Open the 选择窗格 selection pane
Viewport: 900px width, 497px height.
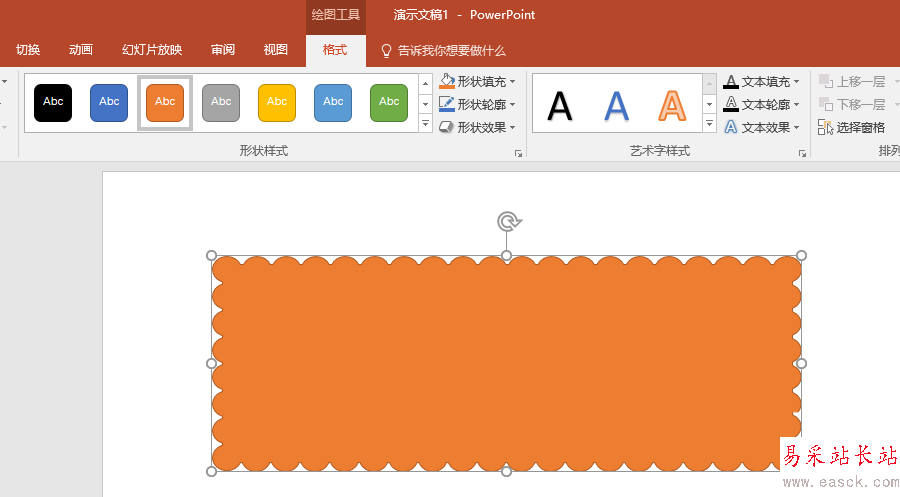pos(852,127)
